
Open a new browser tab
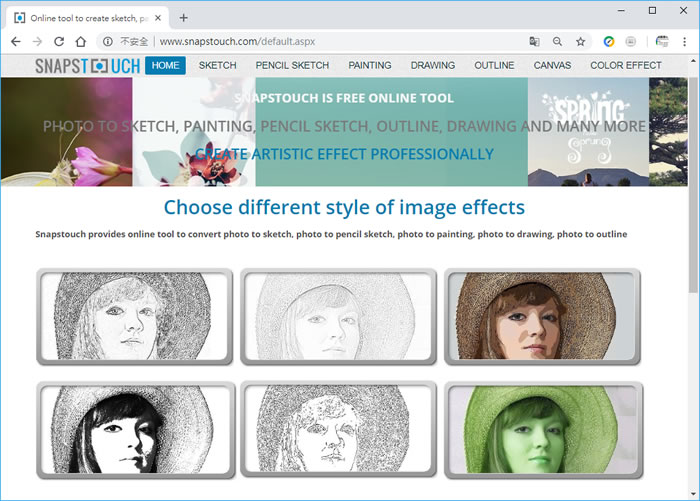183,17
